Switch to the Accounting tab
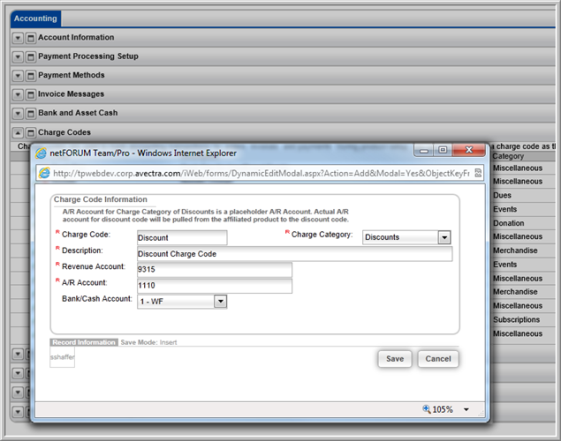This screenshot has width=561, height=441. (x=35, y=19)
